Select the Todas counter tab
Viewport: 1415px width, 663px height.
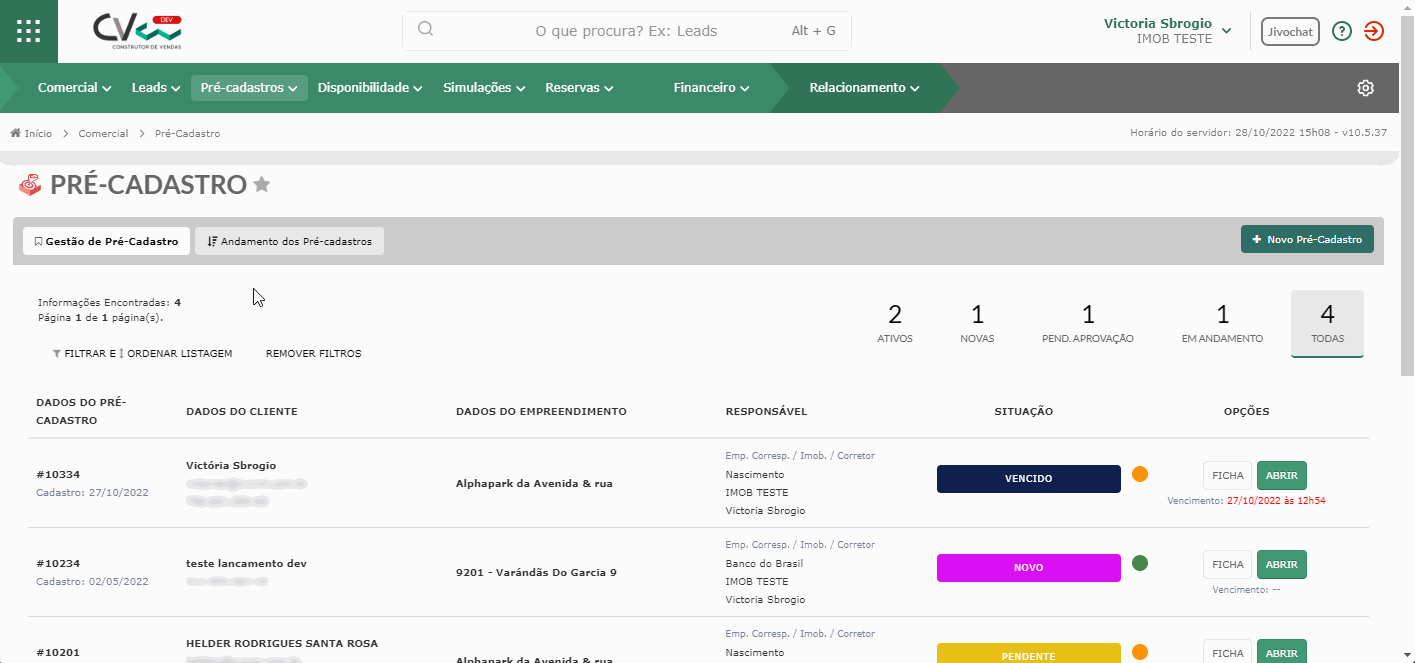[x=1327, y=323]
